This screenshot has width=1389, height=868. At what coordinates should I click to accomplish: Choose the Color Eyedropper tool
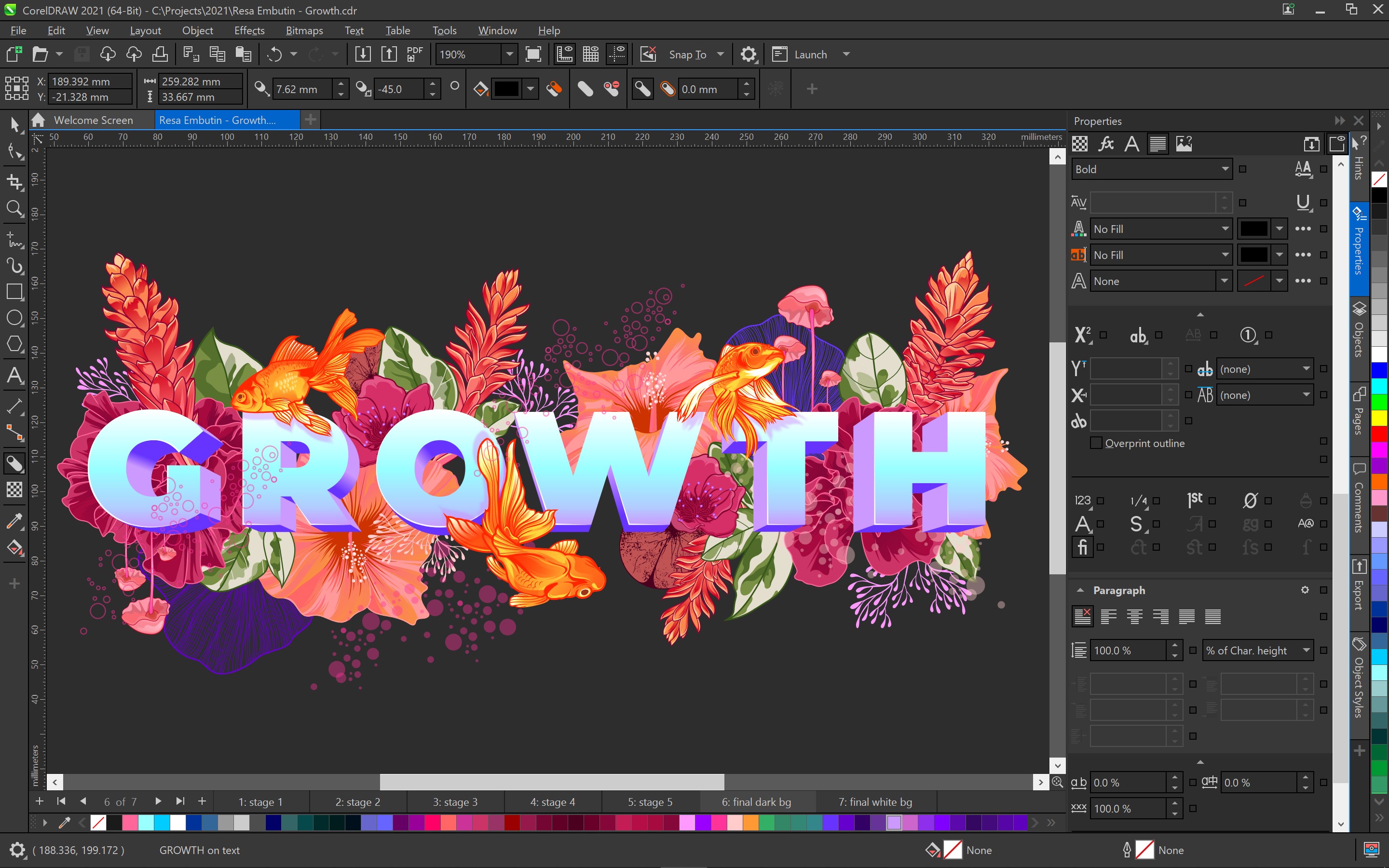click(15, 521)
